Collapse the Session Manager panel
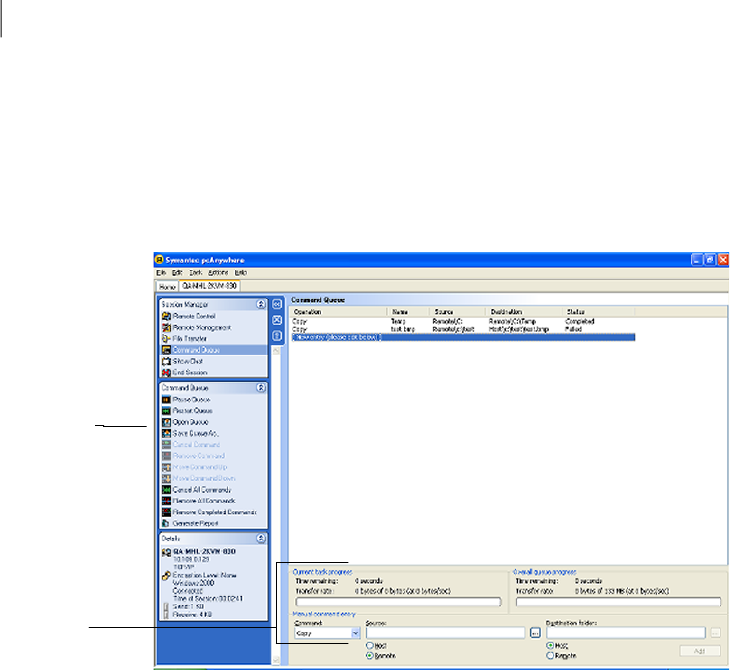Image resolution: width=730 pixels, height=670 pixels. [261, 304]
